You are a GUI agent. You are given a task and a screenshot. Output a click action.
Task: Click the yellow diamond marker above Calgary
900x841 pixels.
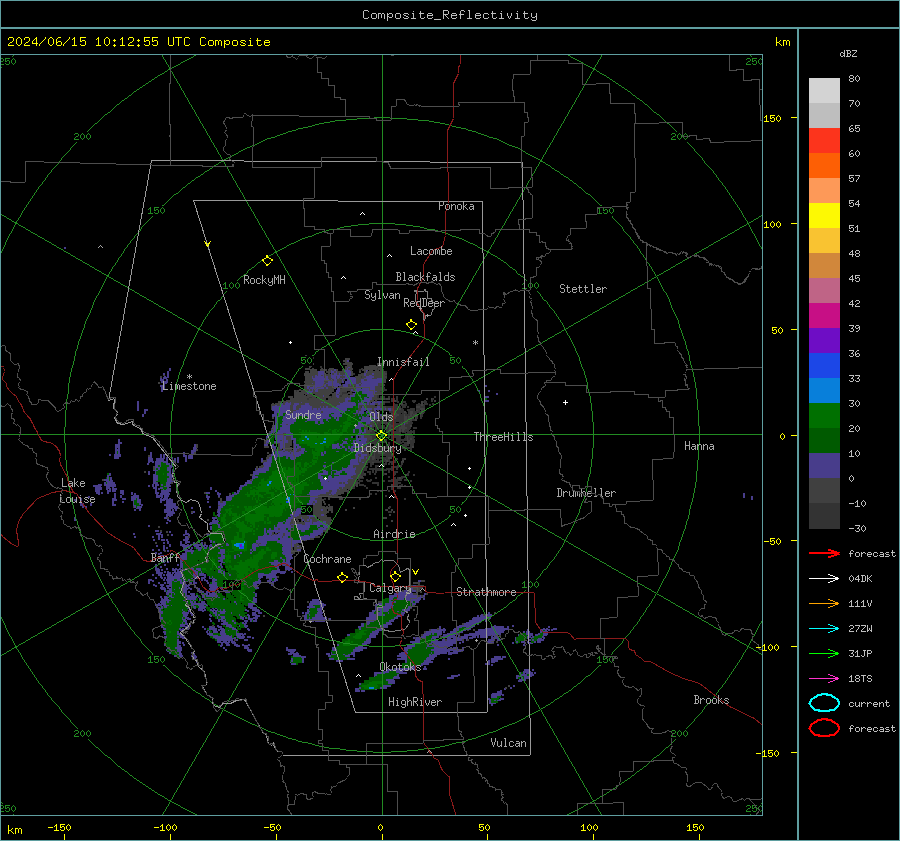pyautogui.click(x=395, y=576)
